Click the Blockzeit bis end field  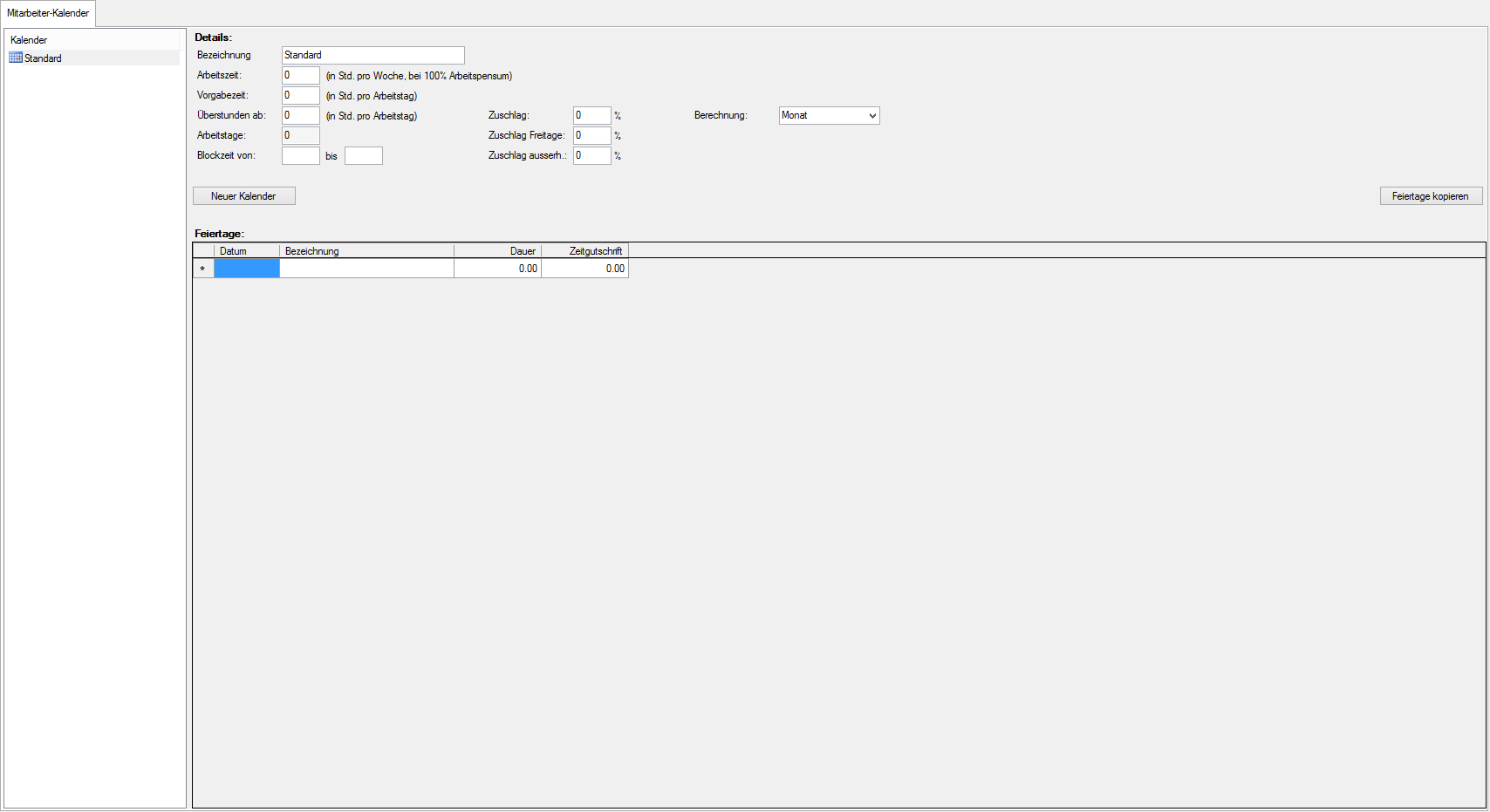click(x=363, y=155)
